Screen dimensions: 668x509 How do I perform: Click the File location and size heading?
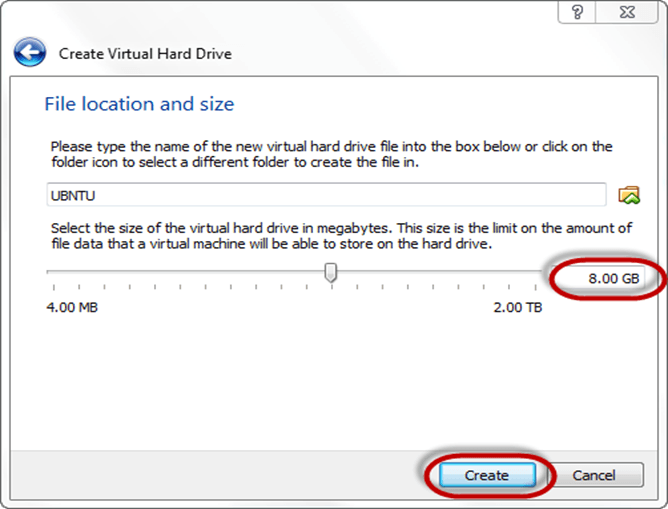click(139, 104)
